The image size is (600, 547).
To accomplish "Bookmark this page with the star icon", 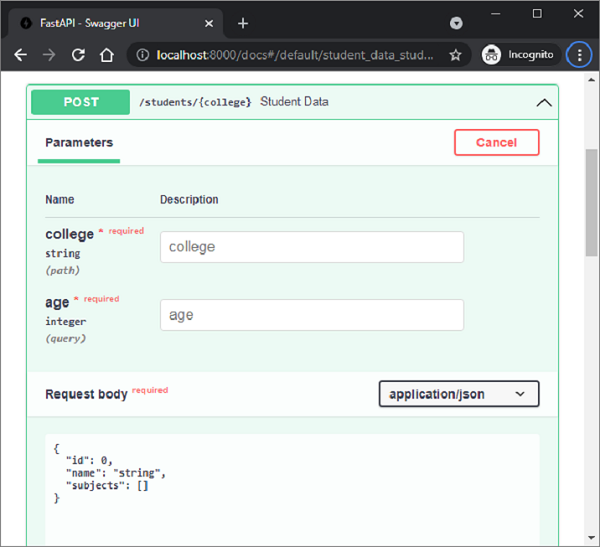I will tap(455, 55).
